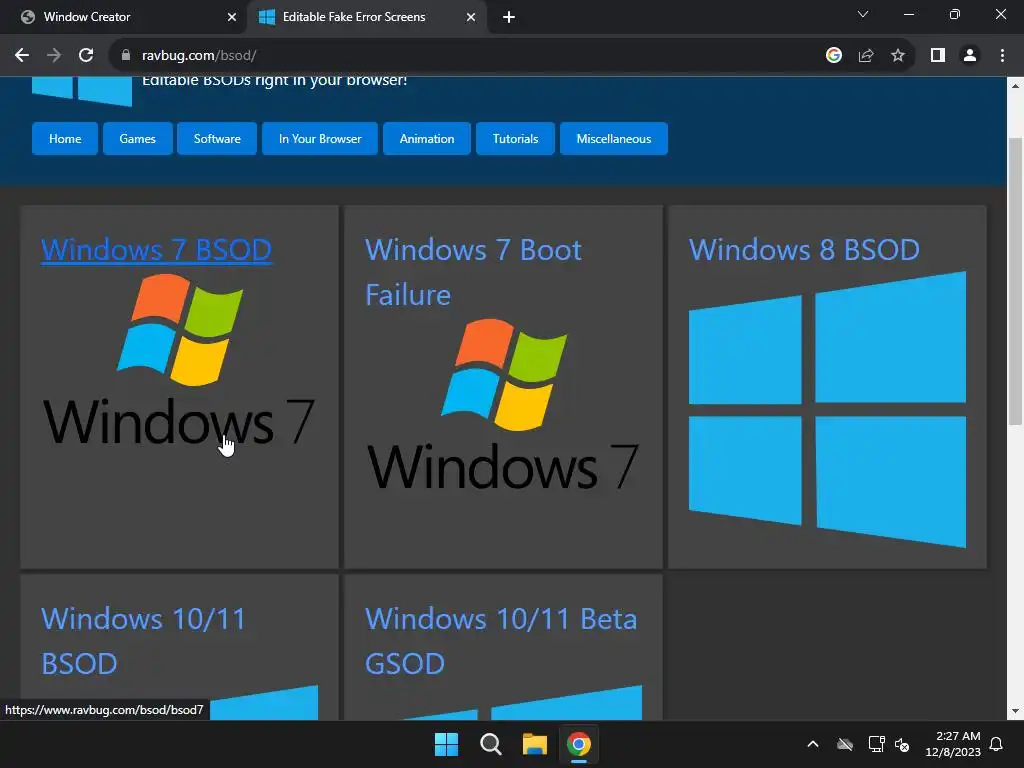Click the Chrome taskbar icon
Image resolution: width=1024 pixels, height=768 pixels.
point(579,744)
